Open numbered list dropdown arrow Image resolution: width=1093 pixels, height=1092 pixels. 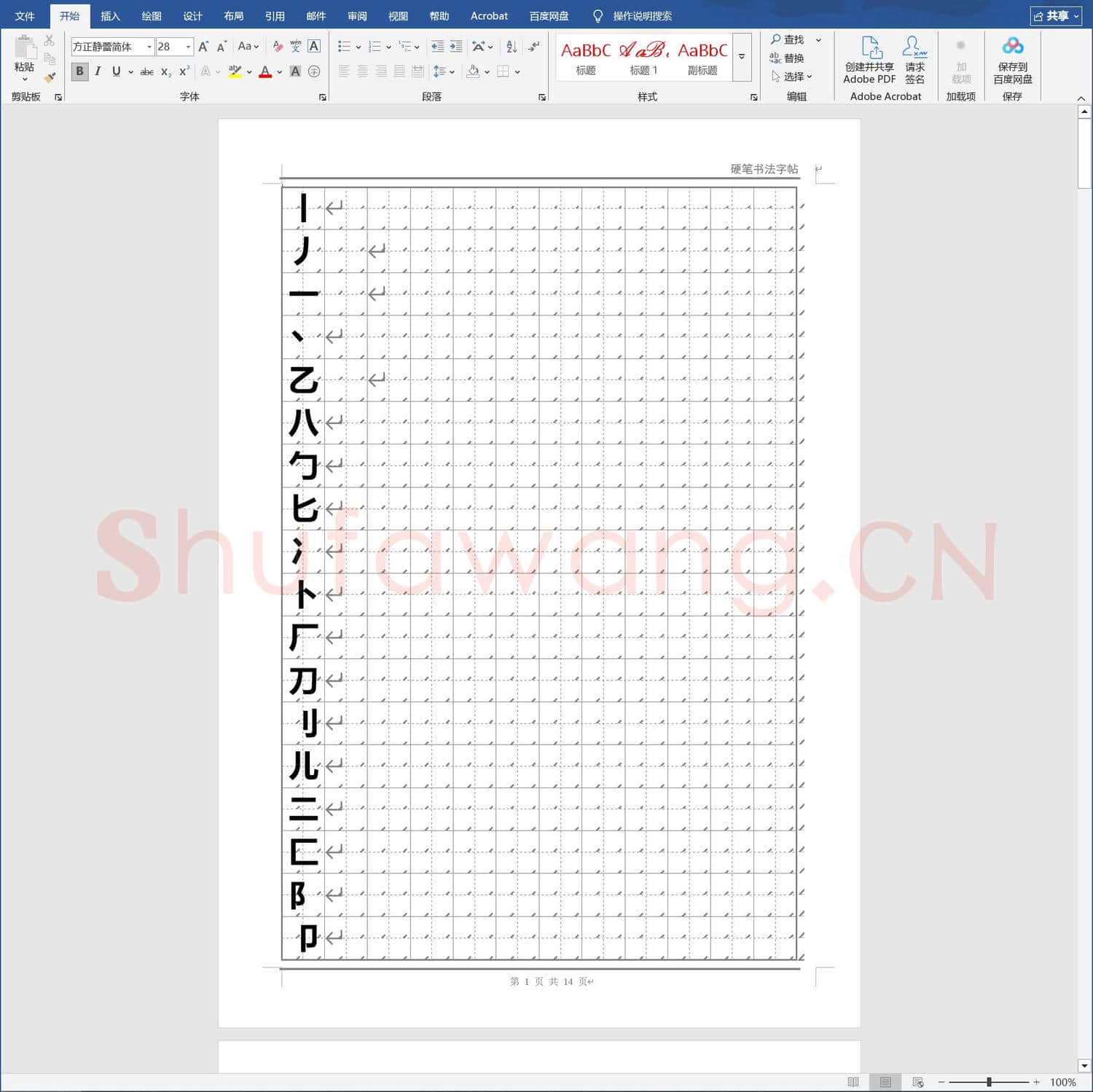[388, 47]
